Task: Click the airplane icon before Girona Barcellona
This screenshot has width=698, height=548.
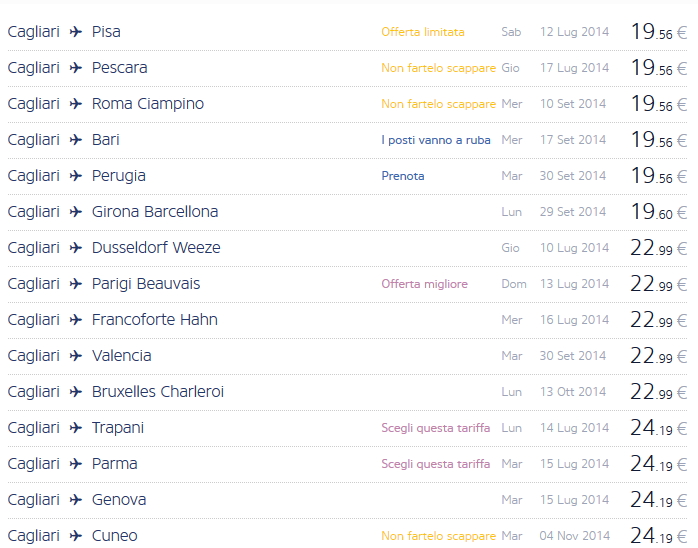Action: pyautogui.click(x=76, y=212)
